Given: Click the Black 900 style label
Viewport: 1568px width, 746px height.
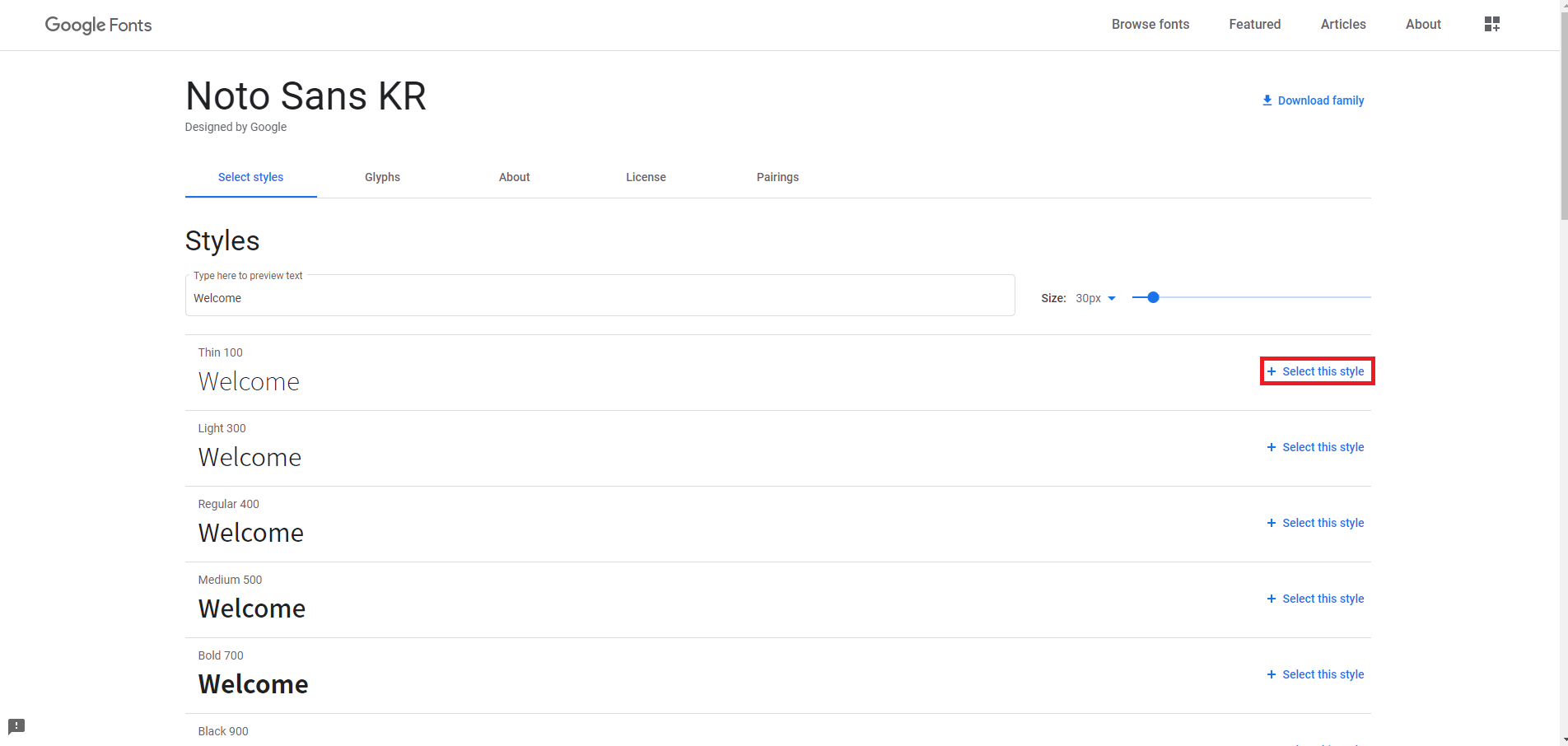Looking at the screenshot, I should click(223, 731).
